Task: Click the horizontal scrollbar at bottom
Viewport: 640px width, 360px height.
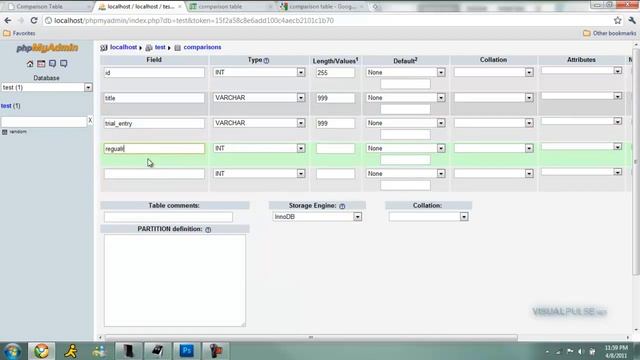Action: pos(311,338)
